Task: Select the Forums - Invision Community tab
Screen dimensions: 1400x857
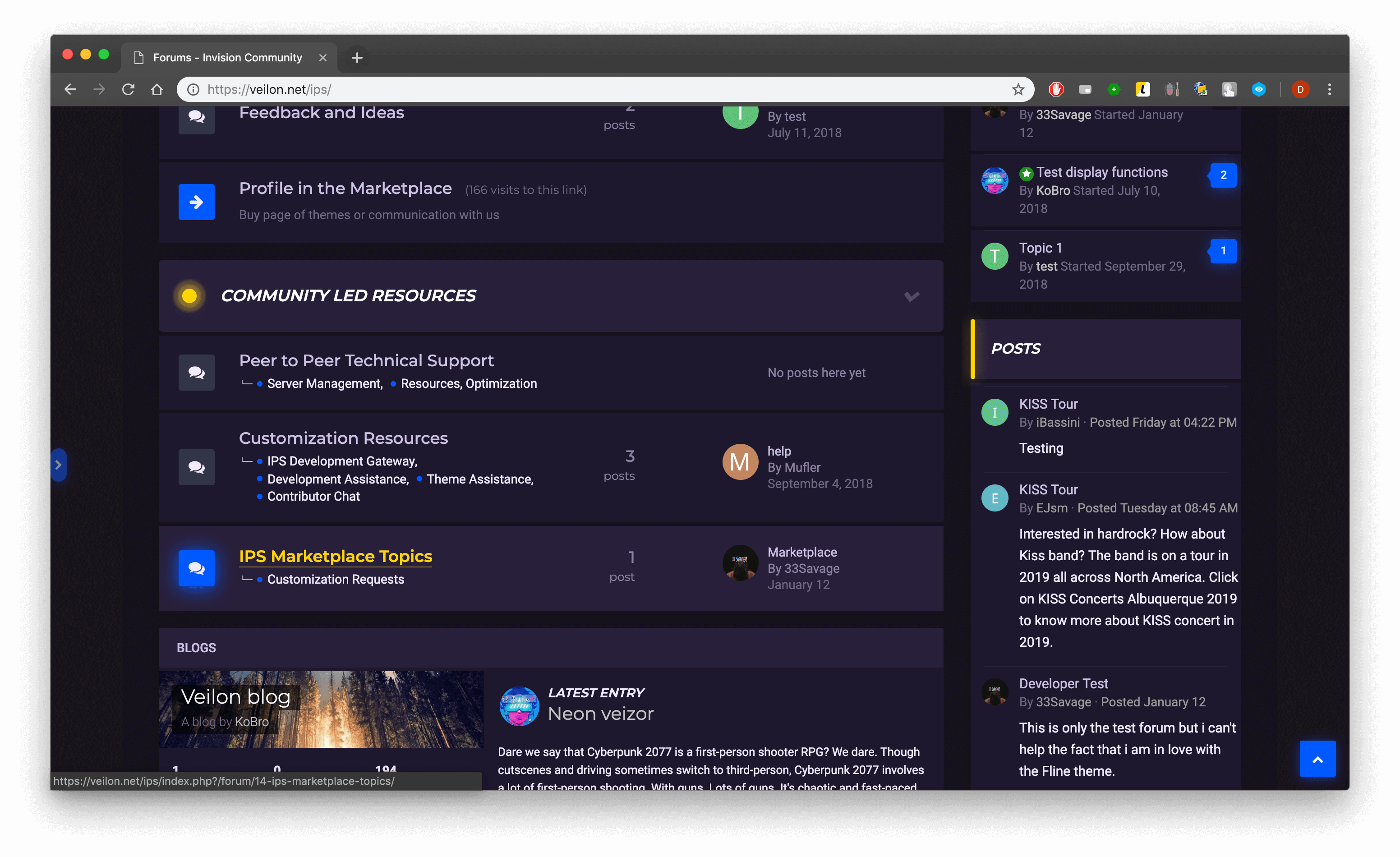Action: 227,57
